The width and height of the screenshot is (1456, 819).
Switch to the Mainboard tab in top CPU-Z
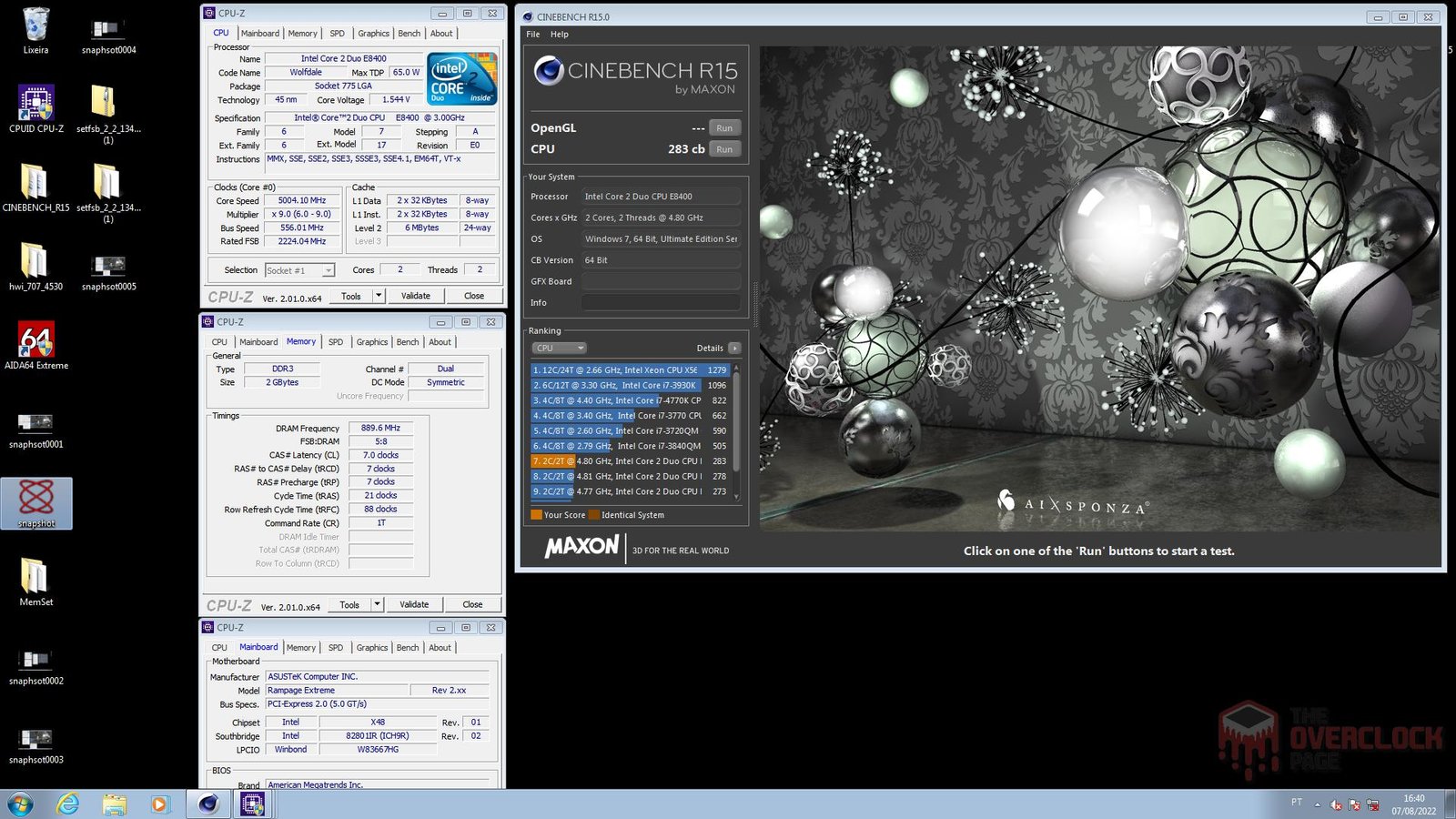pos(260,34)
